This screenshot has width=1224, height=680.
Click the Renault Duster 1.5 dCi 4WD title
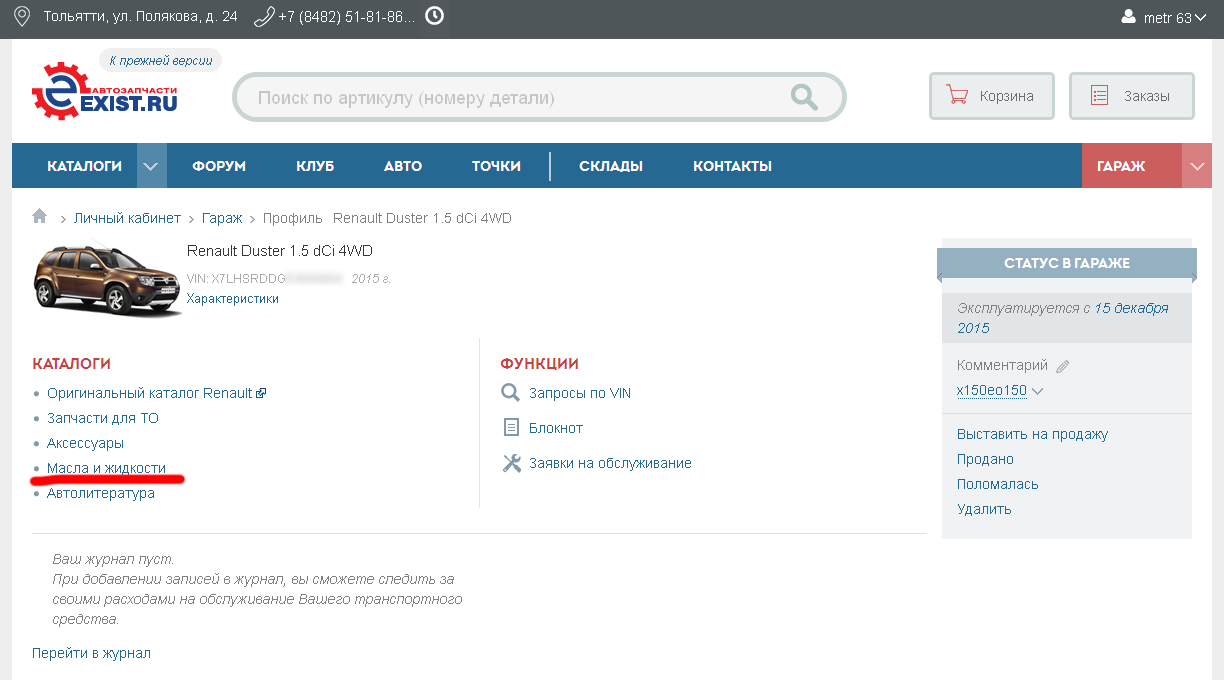click(280, 251)
